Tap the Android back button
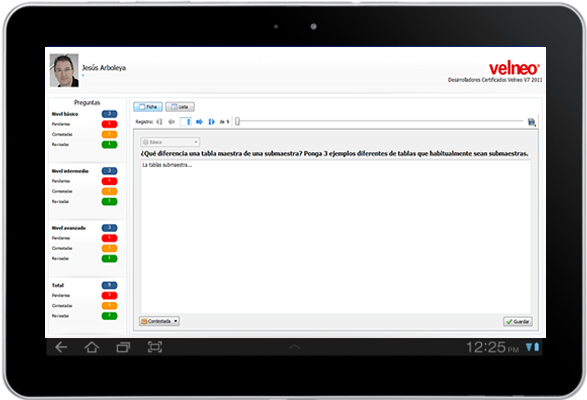The width and height of the screenshot is (587, 400). (x=61, y=347)
